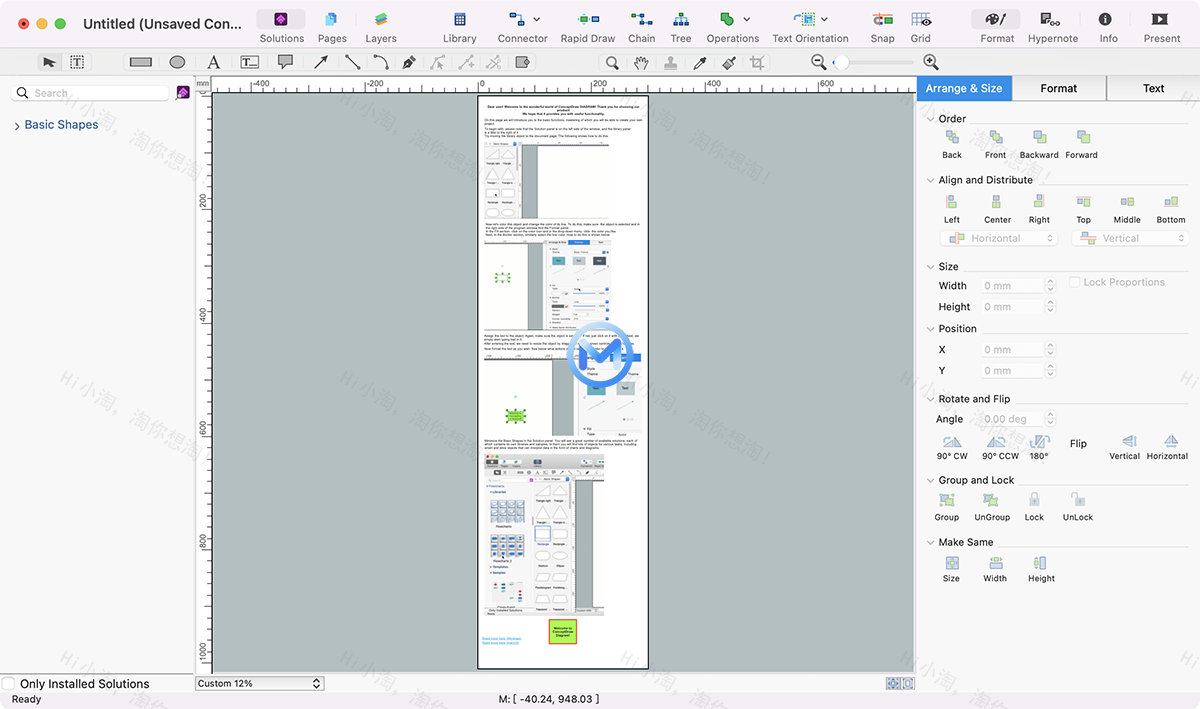
Task: Expand Basic Shapes in the sidebar
Action: [x=17, y=124]
